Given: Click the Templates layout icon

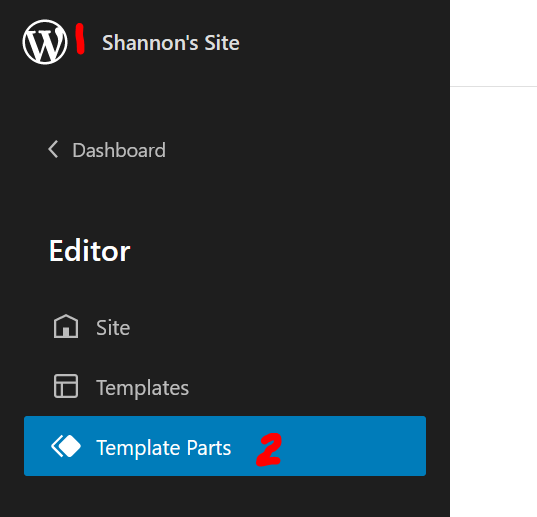Looking at the screenshot, I should [66, 386].
